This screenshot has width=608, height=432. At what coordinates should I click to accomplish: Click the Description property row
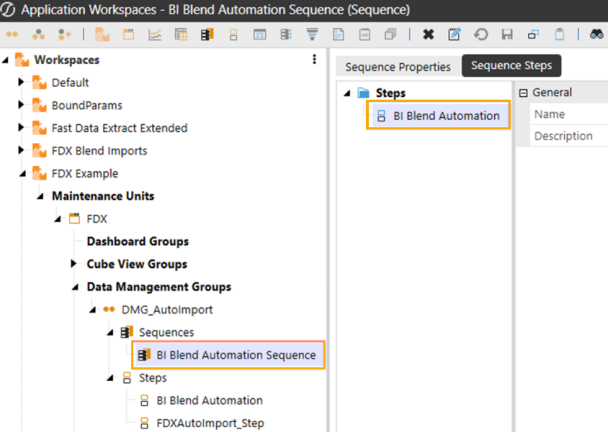pyautogui.click(x=568, y=136)
